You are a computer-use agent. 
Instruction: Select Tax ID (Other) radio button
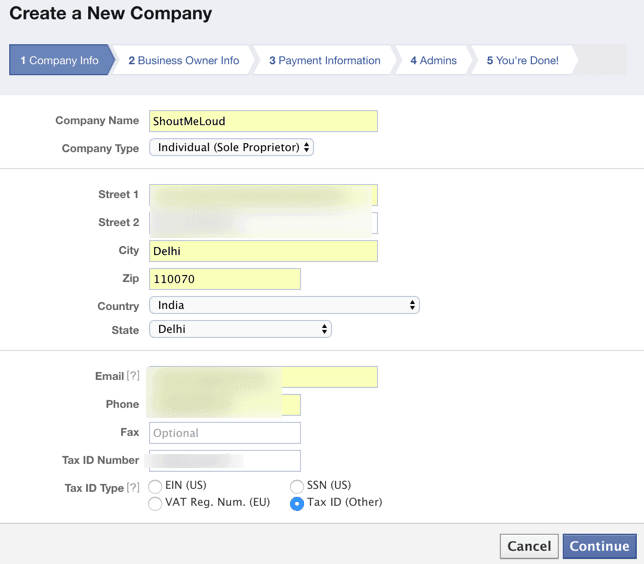point(297,503)
